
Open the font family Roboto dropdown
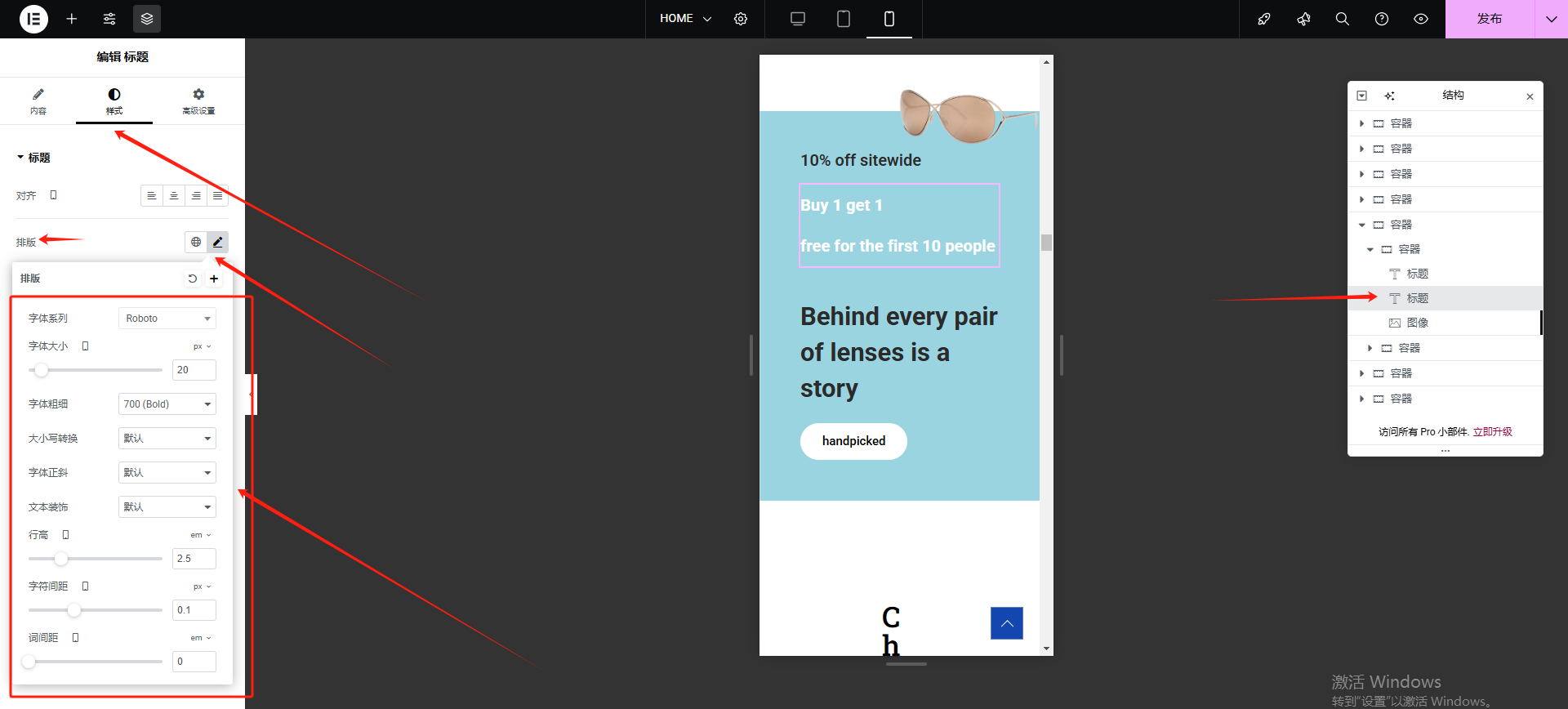[167, 319]
